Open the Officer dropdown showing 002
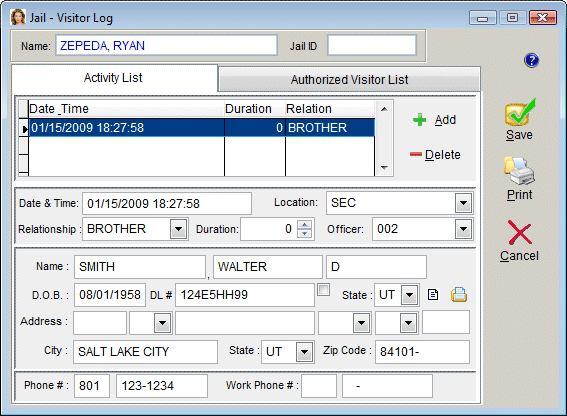The height and width of the screenshot is (416, 567). [x=463, y=229]
